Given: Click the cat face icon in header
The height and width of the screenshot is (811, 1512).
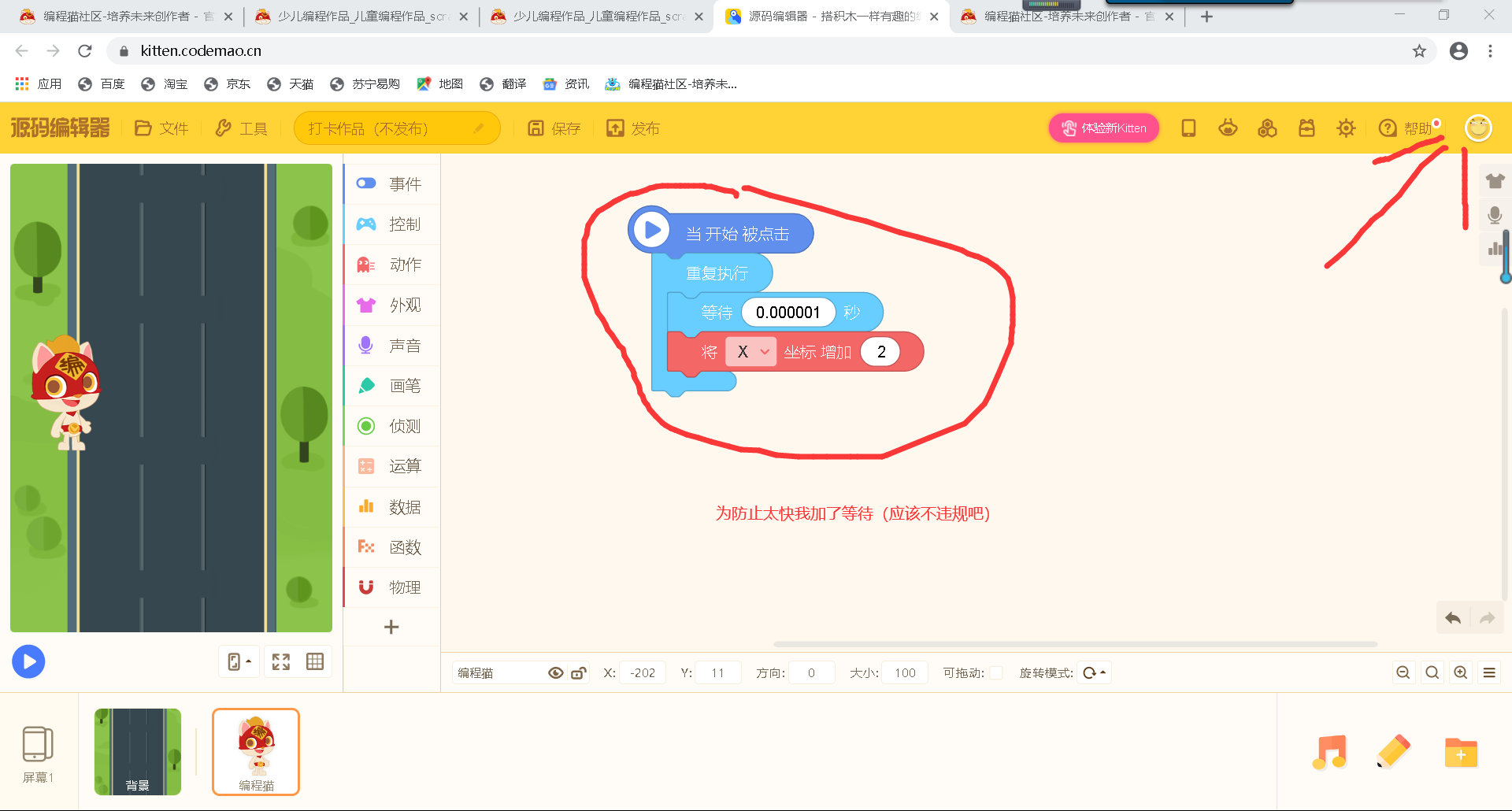Looking at the screenshot, I should 1228,128.
